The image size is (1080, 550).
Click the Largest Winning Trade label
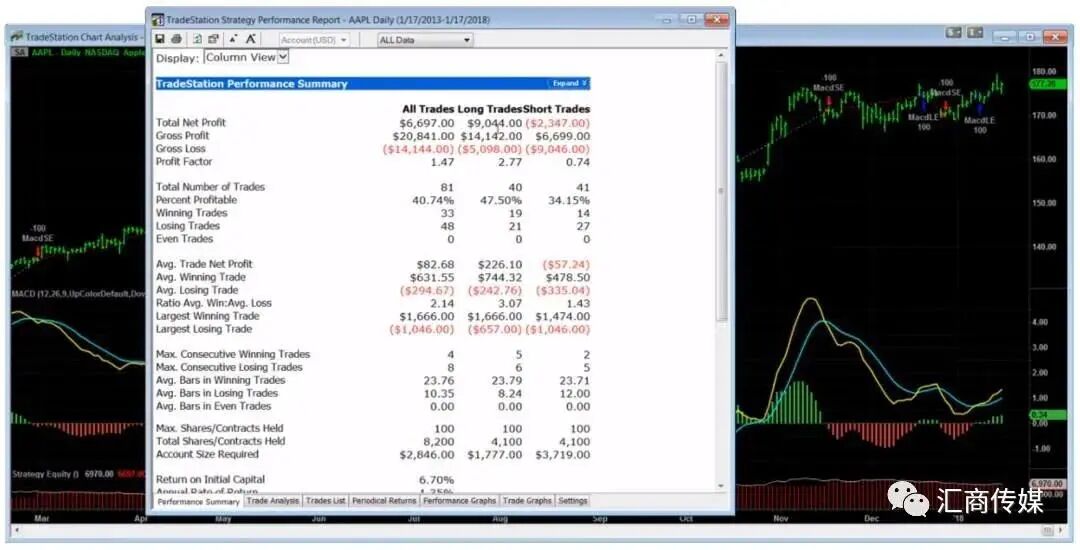point(207,316)
